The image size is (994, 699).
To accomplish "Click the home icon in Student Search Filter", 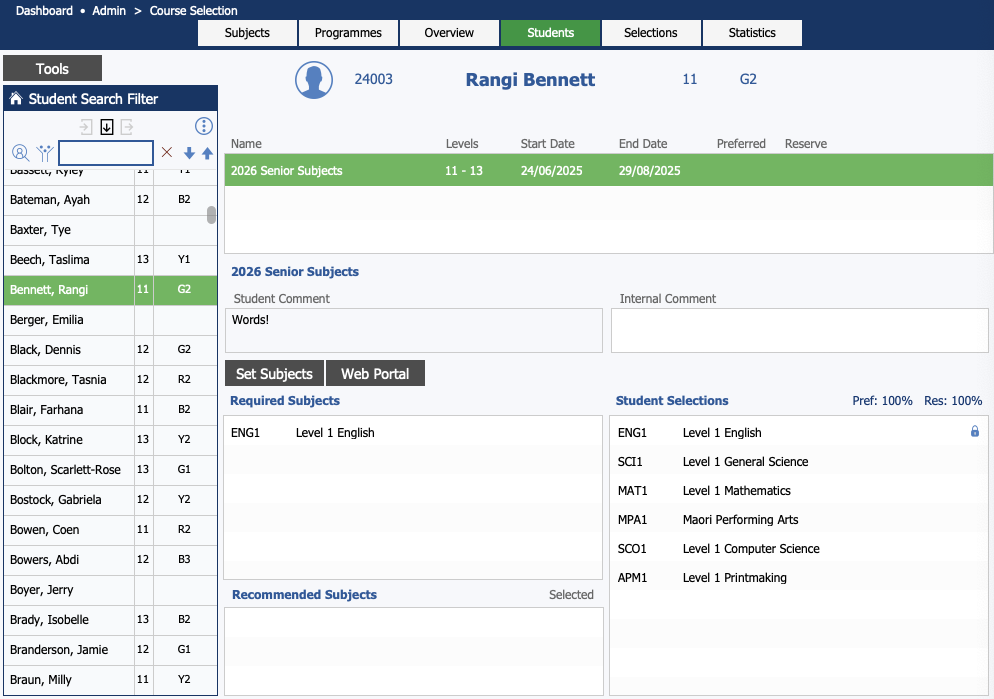I will (x=16, y=99).
